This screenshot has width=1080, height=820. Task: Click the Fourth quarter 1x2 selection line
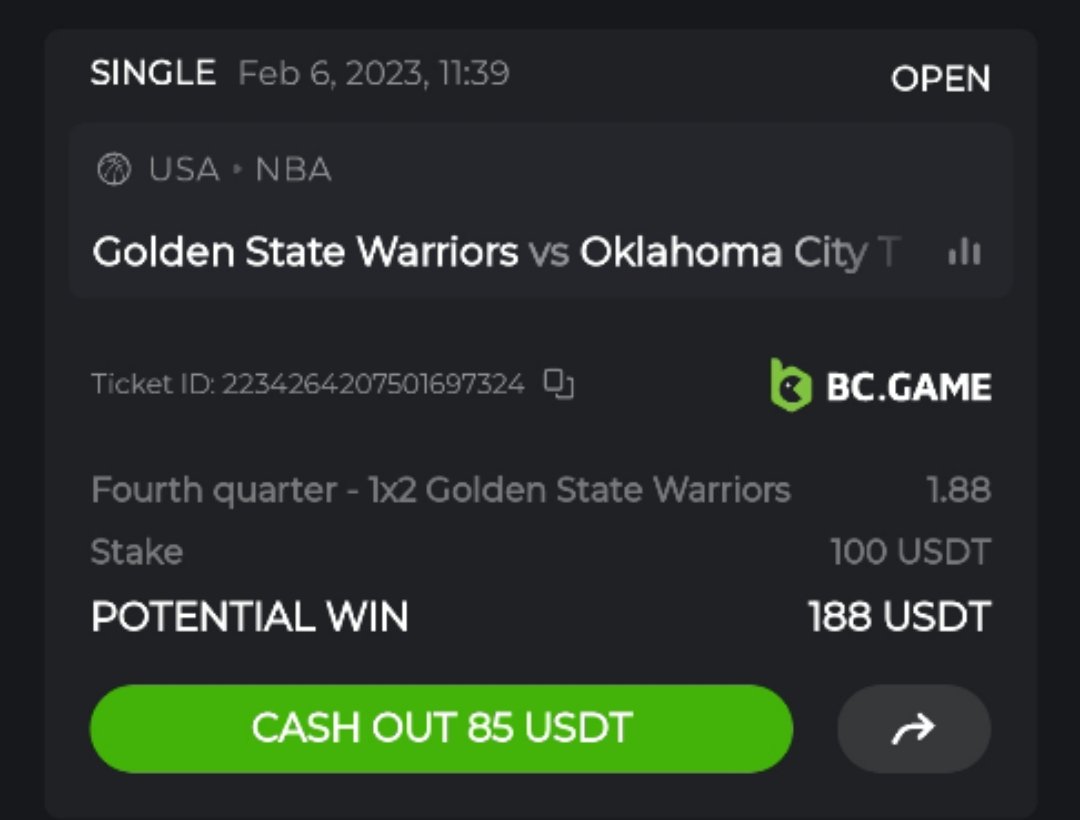[x=440, y=490]
